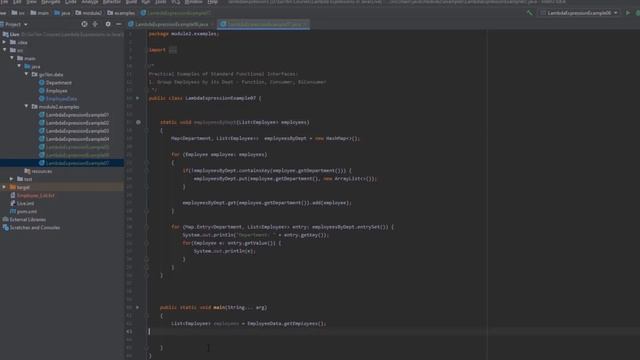Image resolution: width=640 pixels, height=360 pixels.
Task: Open LambdaExpressionExample02 in project tree
Action: (x=77, y=123)
